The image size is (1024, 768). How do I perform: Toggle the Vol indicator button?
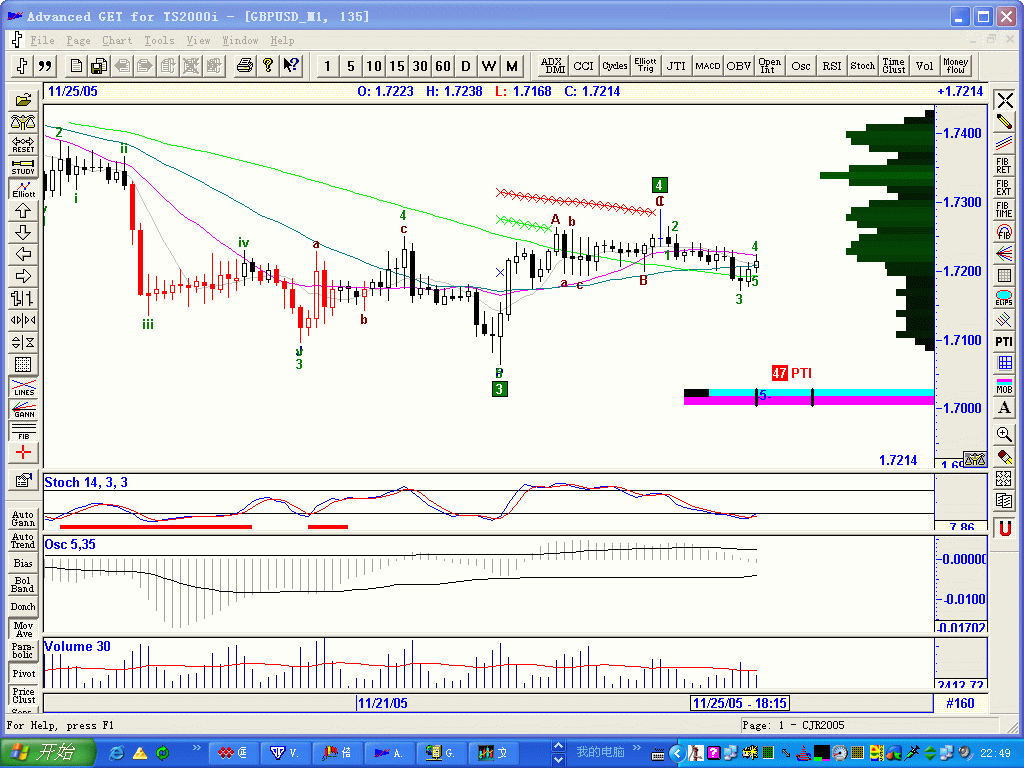pos(925,65)
